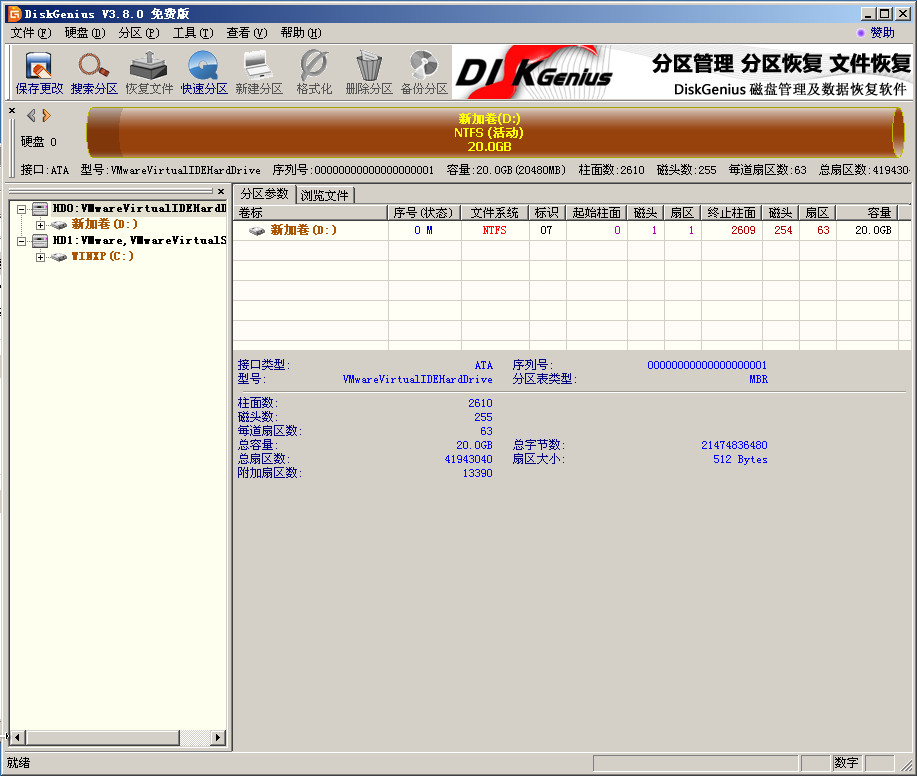
Task: Click the MBR partition table type value
Action: (x=759, y=380)
